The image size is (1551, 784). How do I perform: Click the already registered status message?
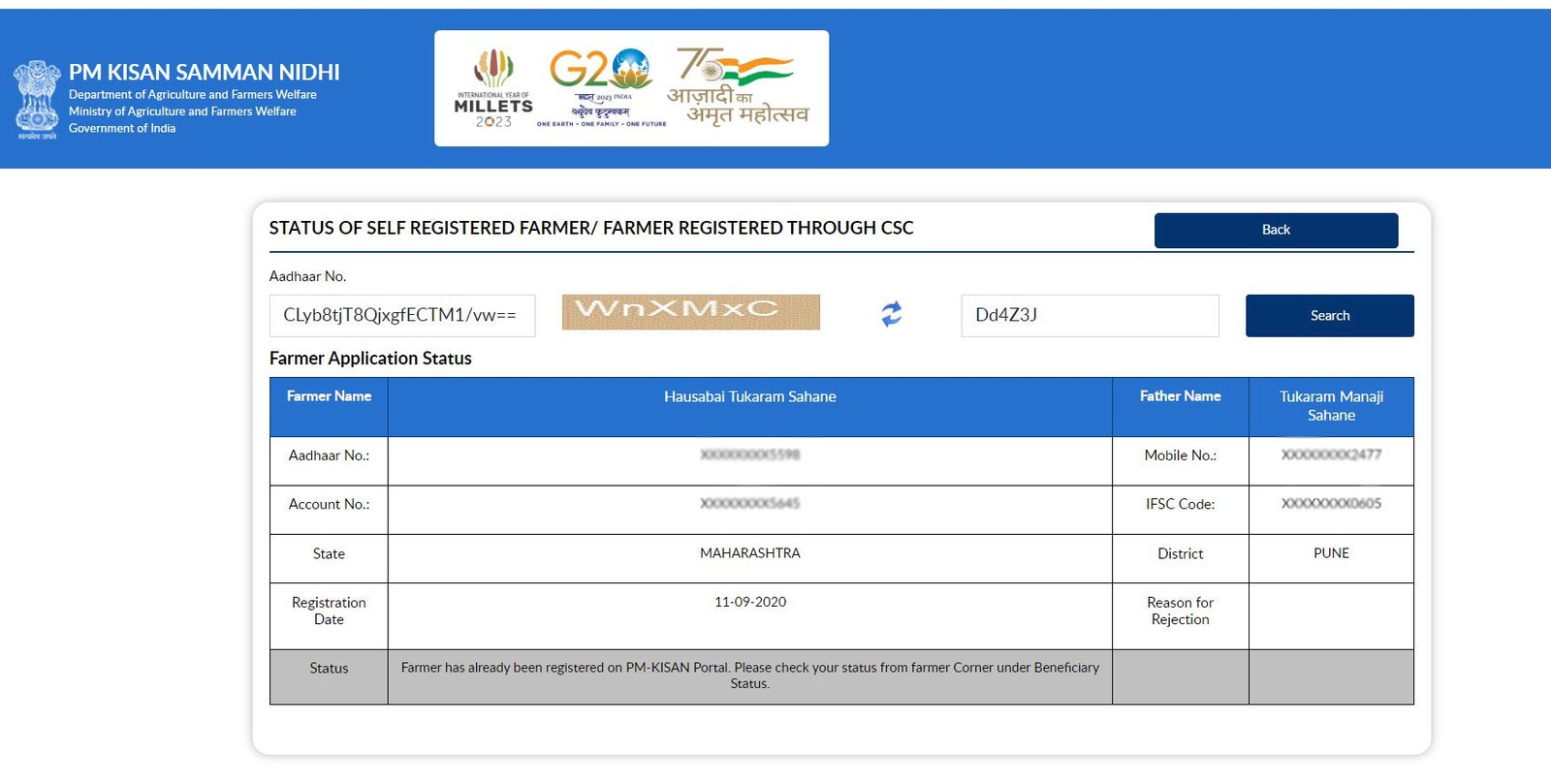(750, 675)
